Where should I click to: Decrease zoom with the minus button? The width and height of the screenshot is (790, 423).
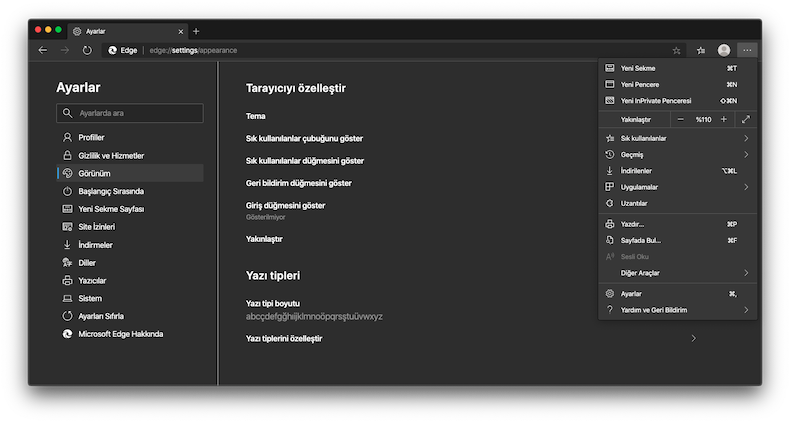point(681,119)
